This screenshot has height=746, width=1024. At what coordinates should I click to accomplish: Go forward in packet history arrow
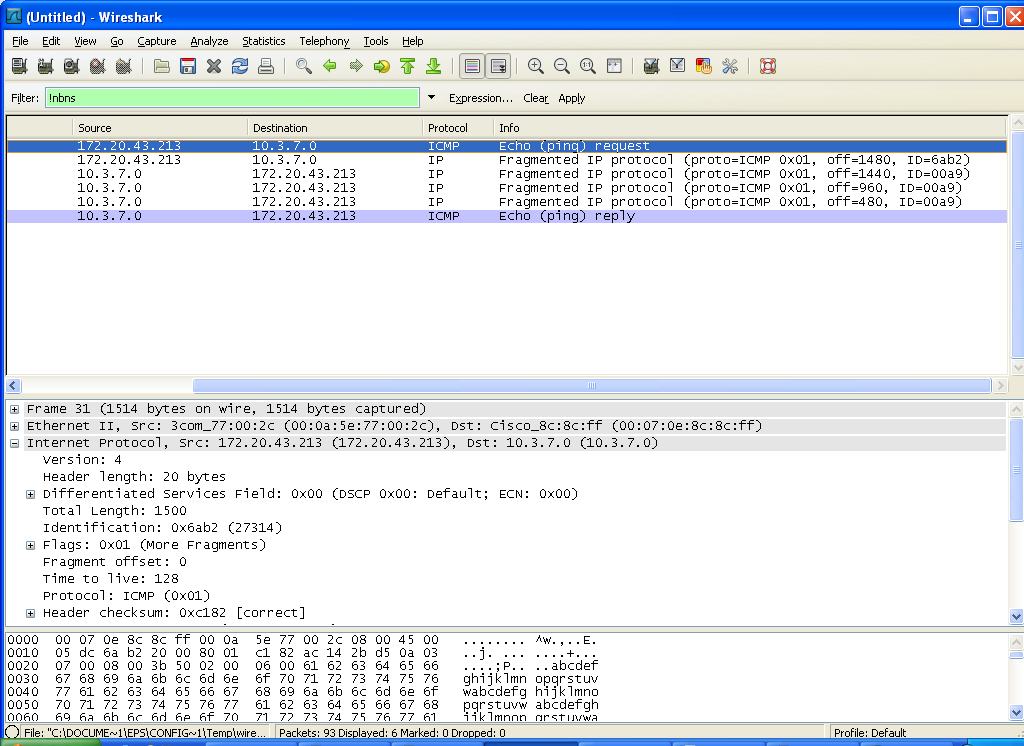[356, 66]
